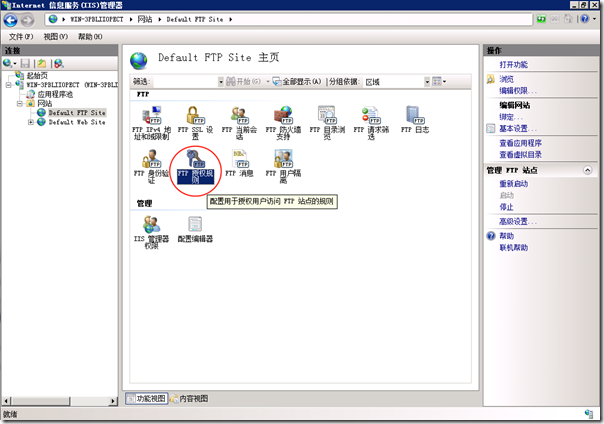Click the delete connection icon in connections toolbar
604x424 pixels.
pos(59,63)
